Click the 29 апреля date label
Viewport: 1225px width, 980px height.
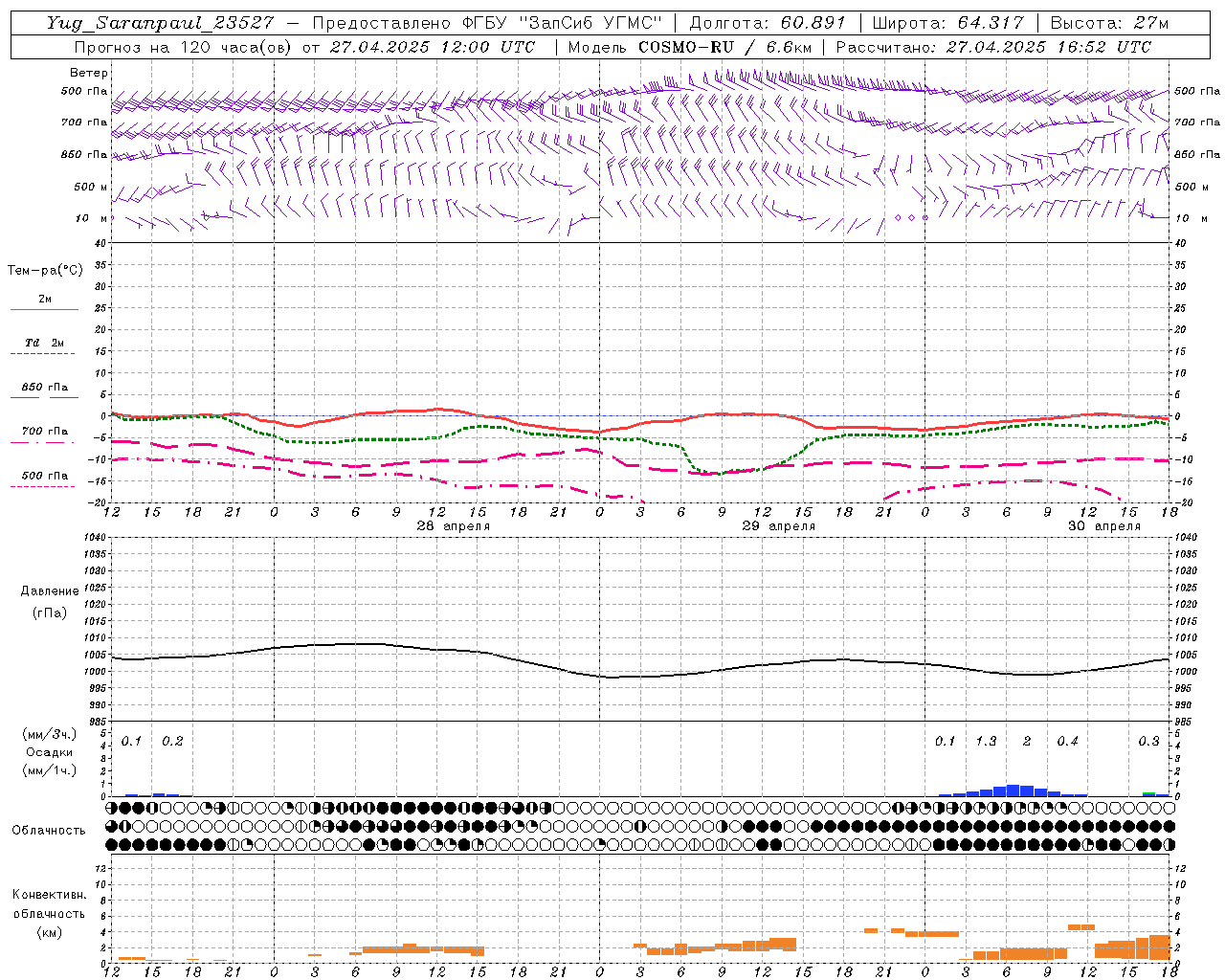click(779, 526)
